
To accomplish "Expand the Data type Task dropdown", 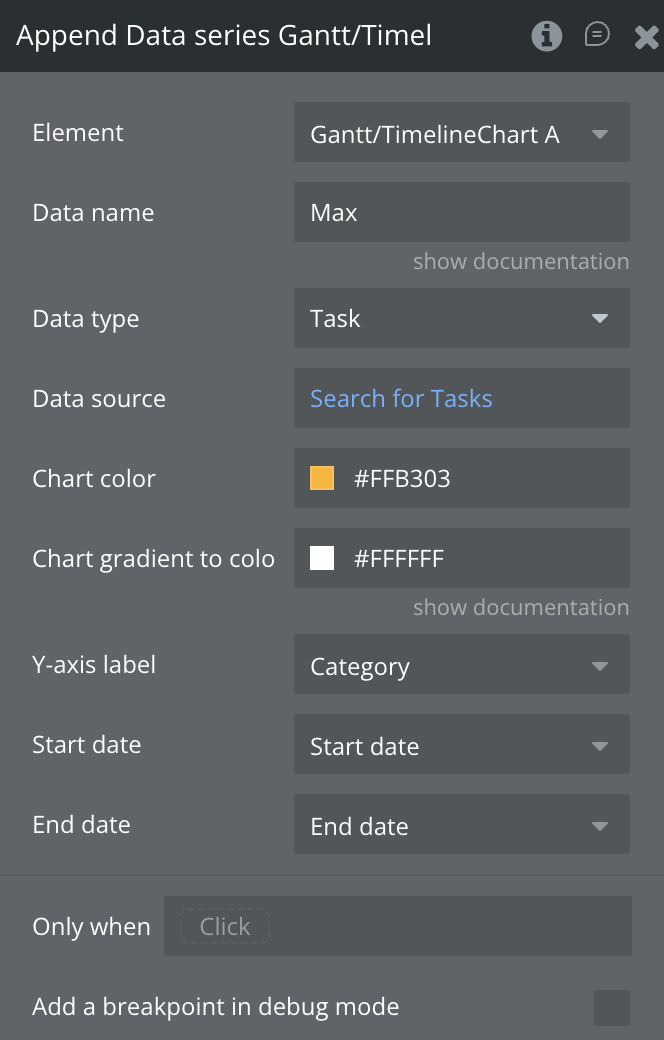I will 461,319.
